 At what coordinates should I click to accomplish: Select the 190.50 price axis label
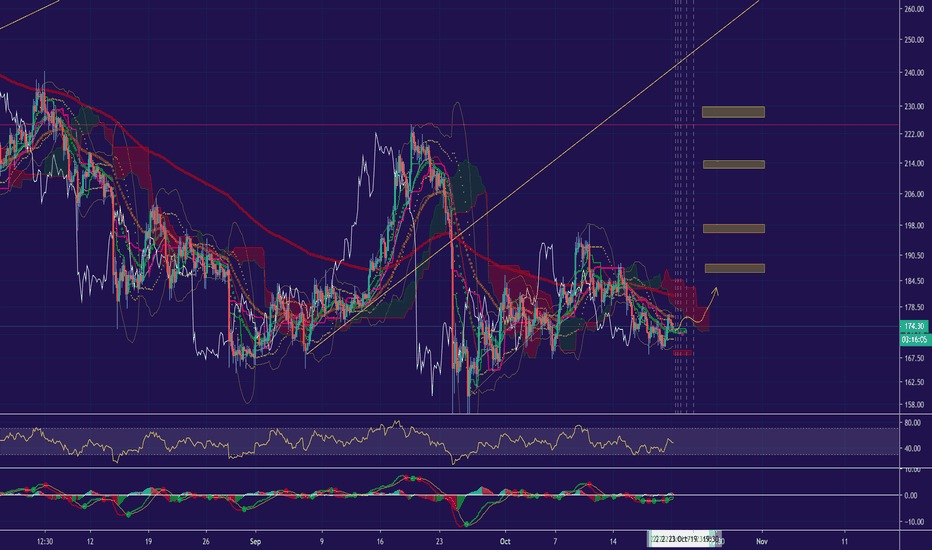coord(914,255)
